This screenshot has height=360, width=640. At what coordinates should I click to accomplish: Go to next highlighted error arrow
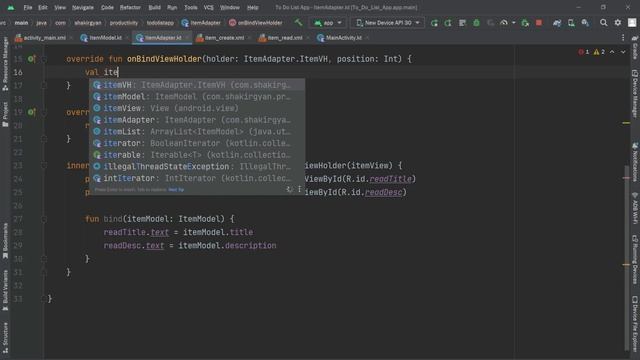coord(623,52)
